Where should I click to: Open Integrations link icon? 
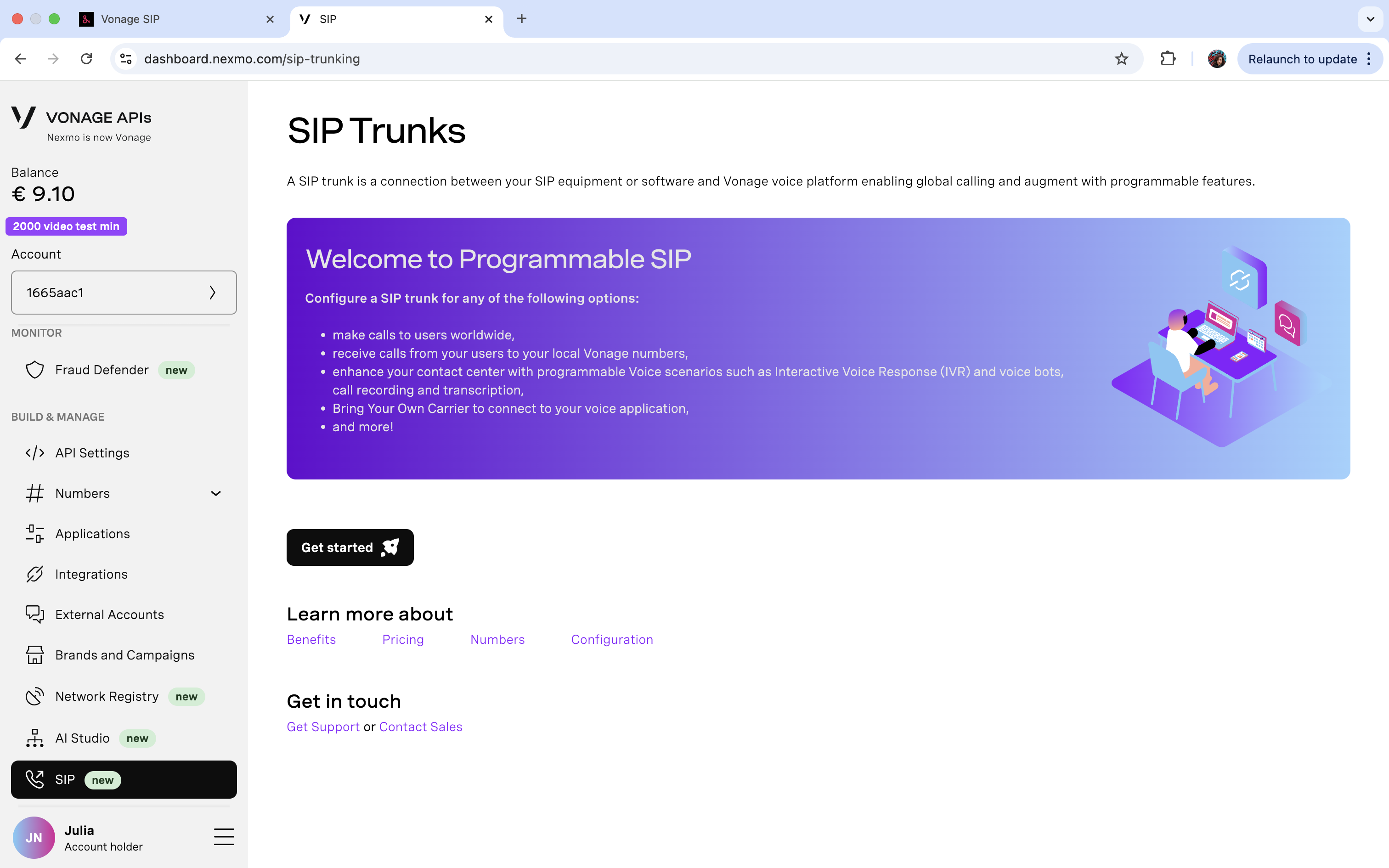click(34, 574)
